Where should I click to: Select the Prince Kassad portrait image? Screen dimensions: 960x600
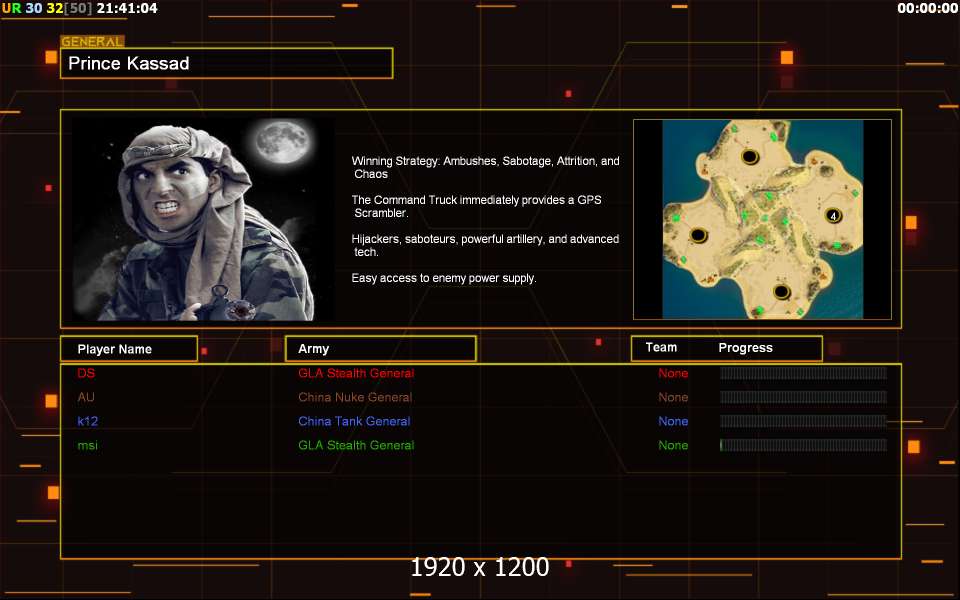203,219
